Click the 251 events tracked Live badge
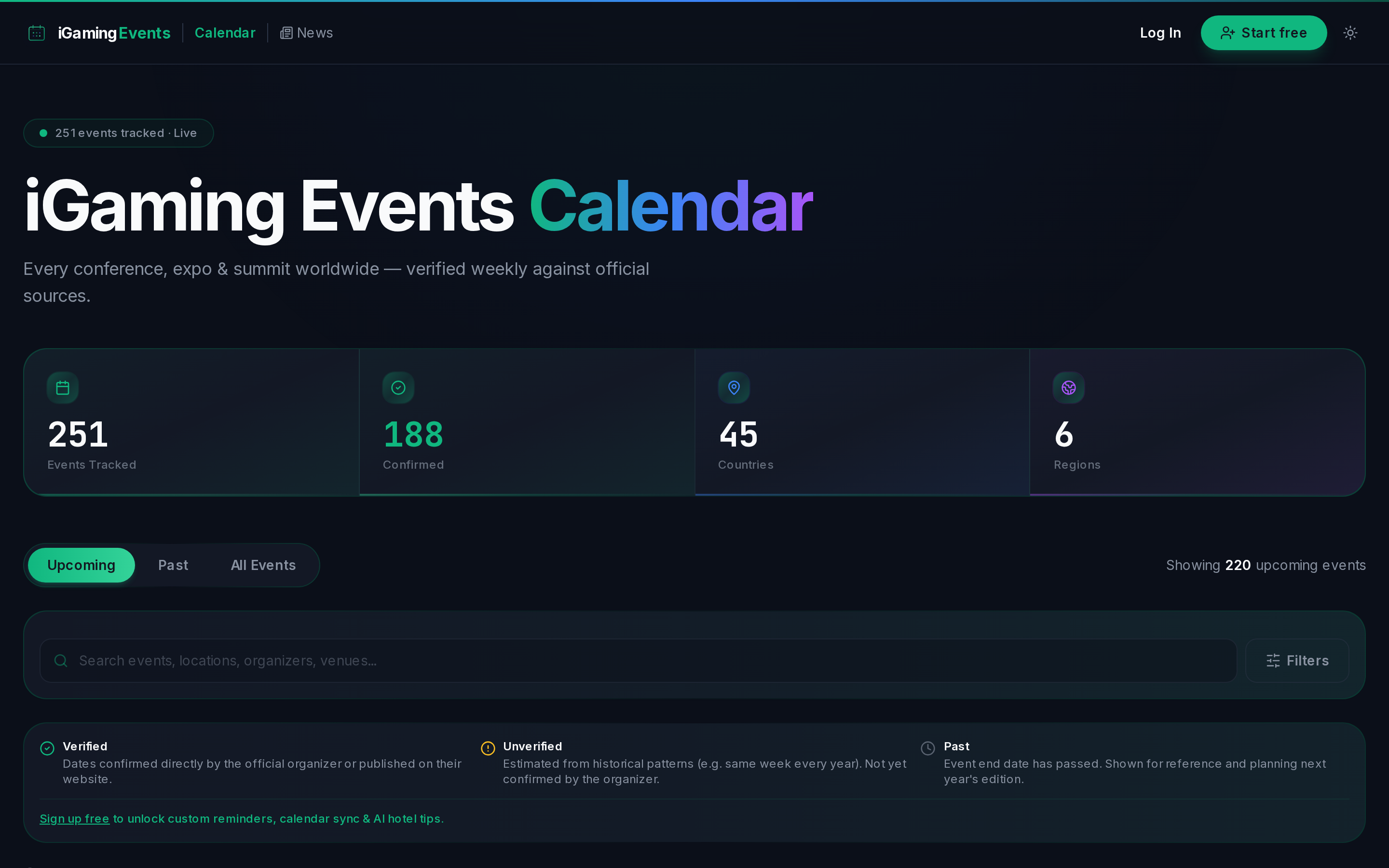Viewport: 1389px width, 868px height. [x=118, y=133]
